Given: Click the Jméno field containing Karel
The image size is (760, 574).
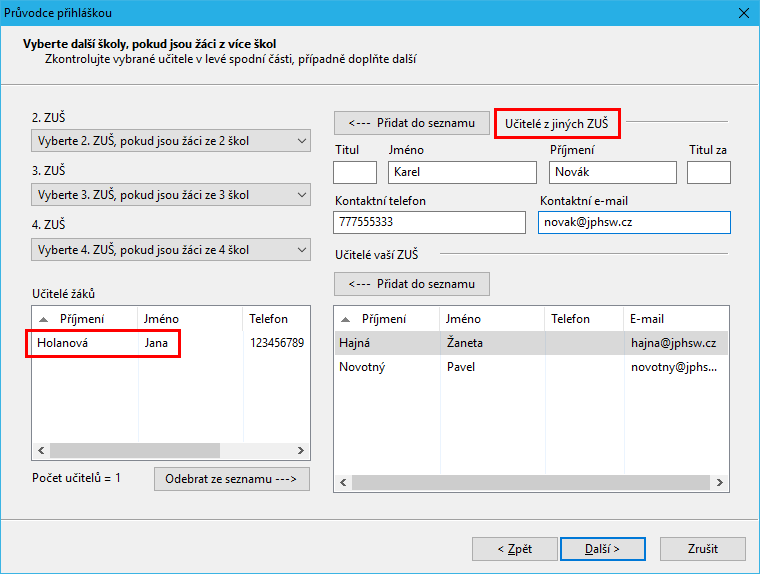Looking at the screenshot, I should click(461, 172).
